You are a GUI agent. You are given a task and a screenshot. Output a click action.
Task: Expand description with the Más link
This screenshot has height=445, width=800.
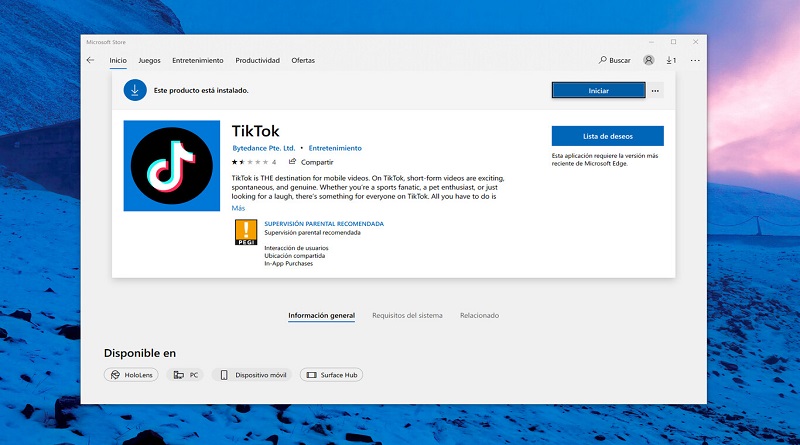(x=238, y=208)
